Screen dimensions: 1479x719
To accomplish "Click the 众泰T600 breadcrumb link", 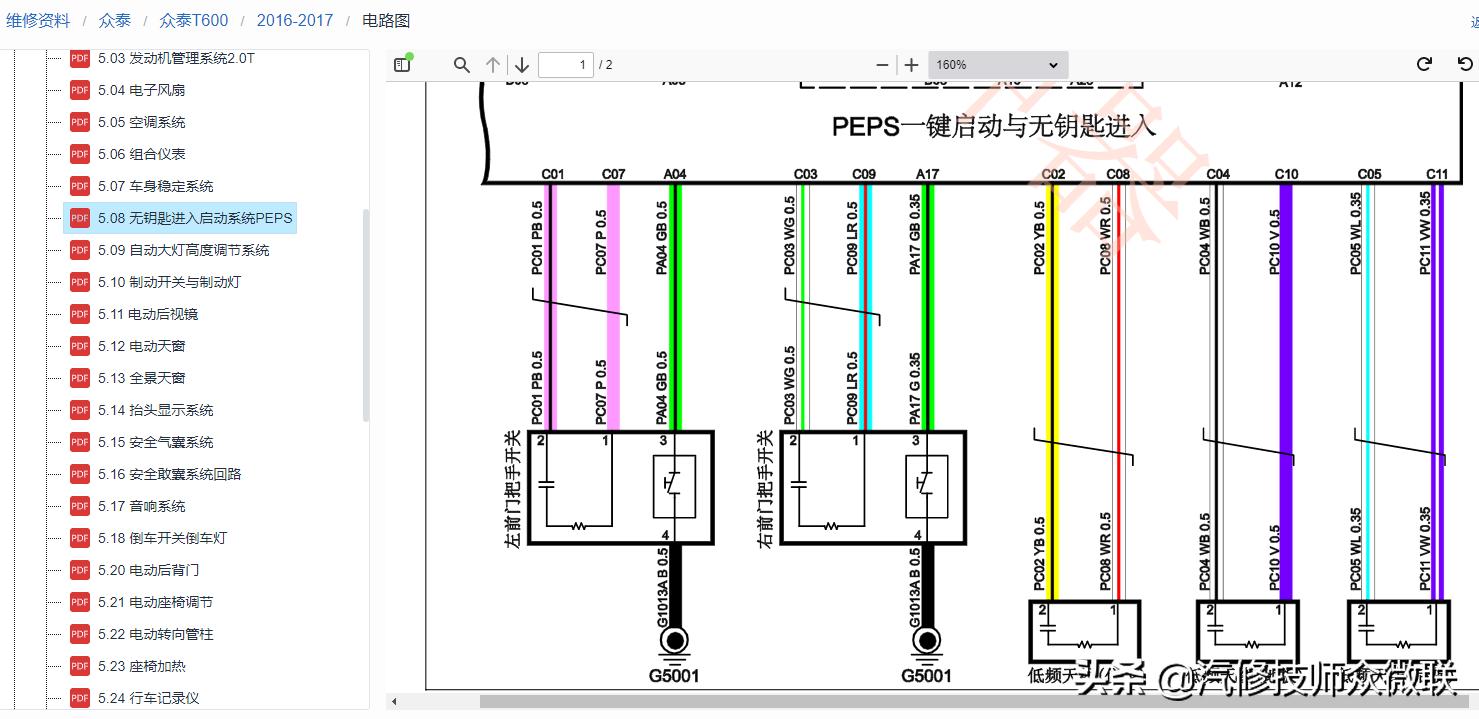I will pos(193,19).
